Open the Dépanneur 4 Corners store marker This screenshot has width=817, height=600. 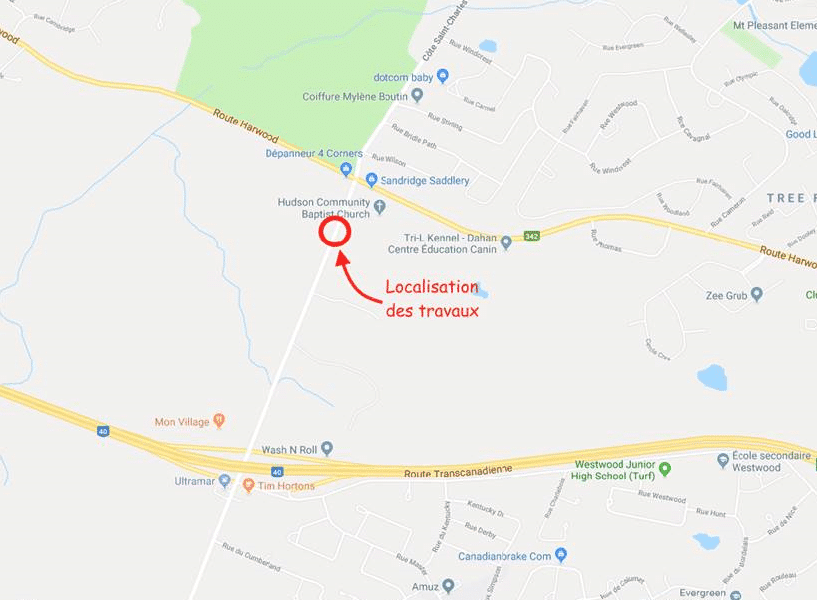click(345, 169)
